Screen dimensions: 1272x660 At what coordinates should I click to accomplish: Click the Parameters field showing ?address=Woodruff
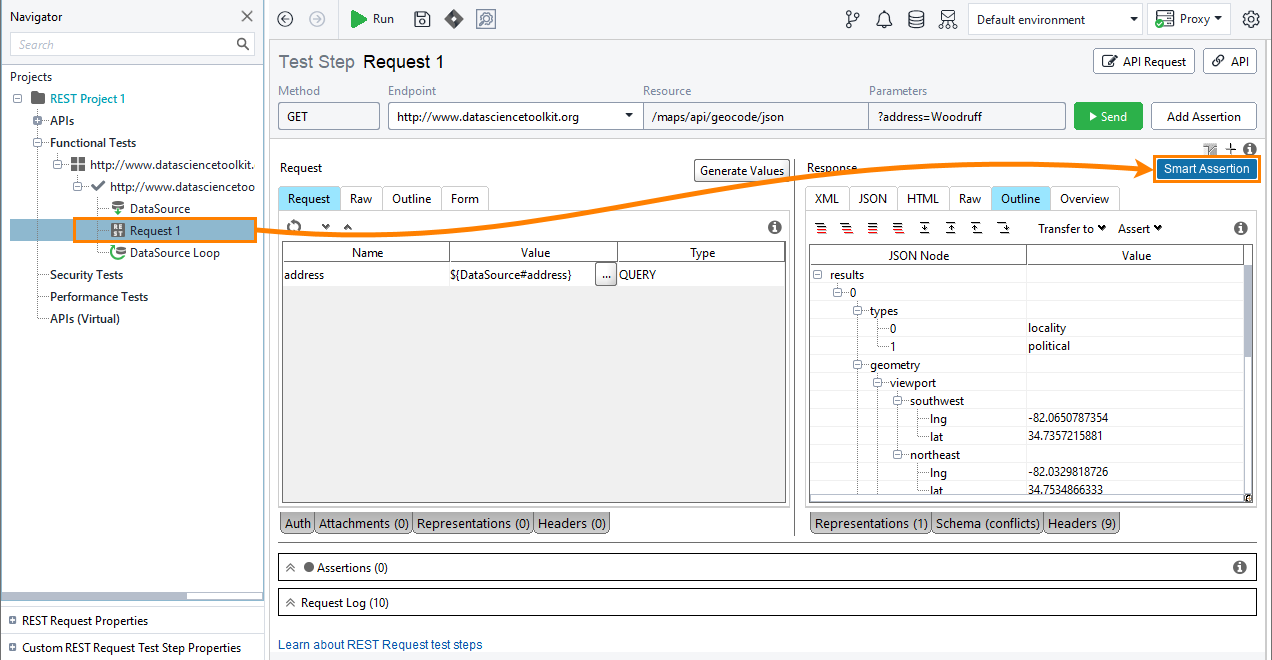point(967,116)
